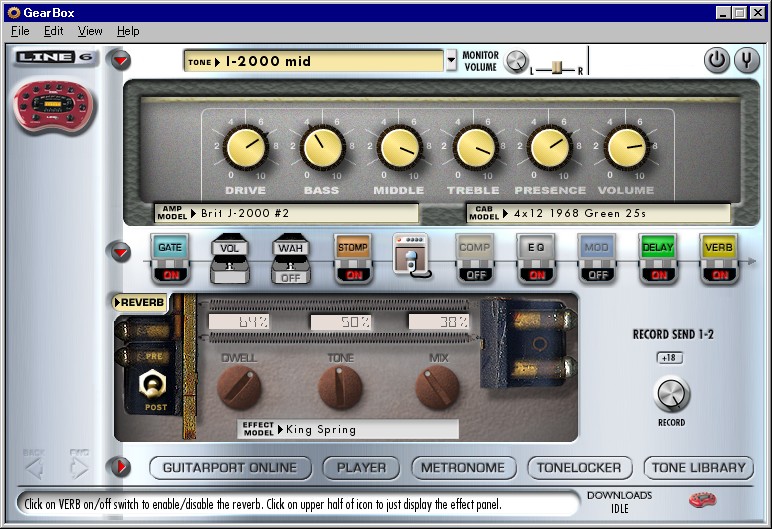This screenshot has height=529, width=772.
Task: Click the Dwell 64% value field
Action: click(239, 322)
